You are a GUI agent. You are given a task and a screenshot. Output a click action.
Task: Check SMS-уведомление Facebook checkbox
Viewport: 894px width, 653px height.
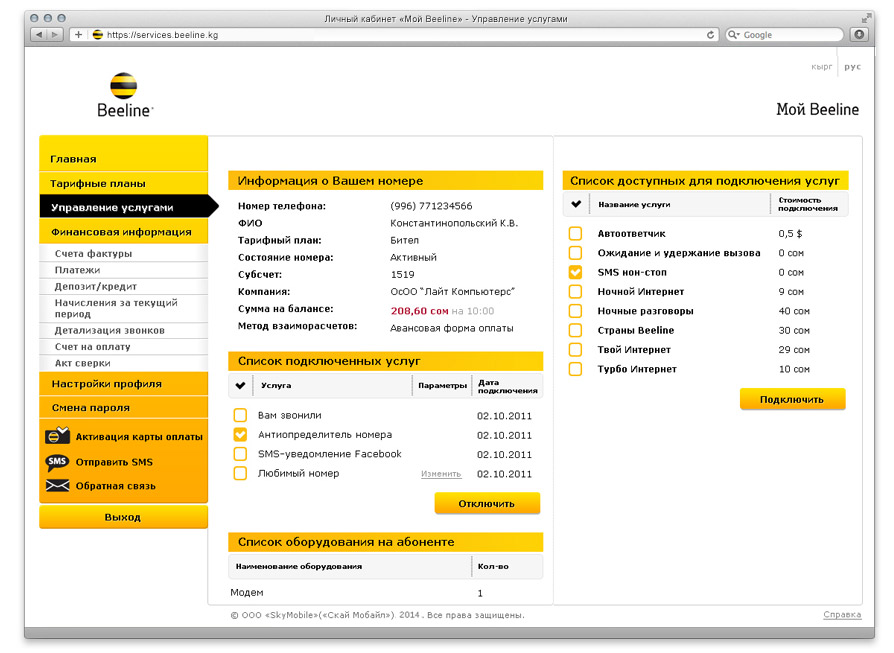[241, 454]
